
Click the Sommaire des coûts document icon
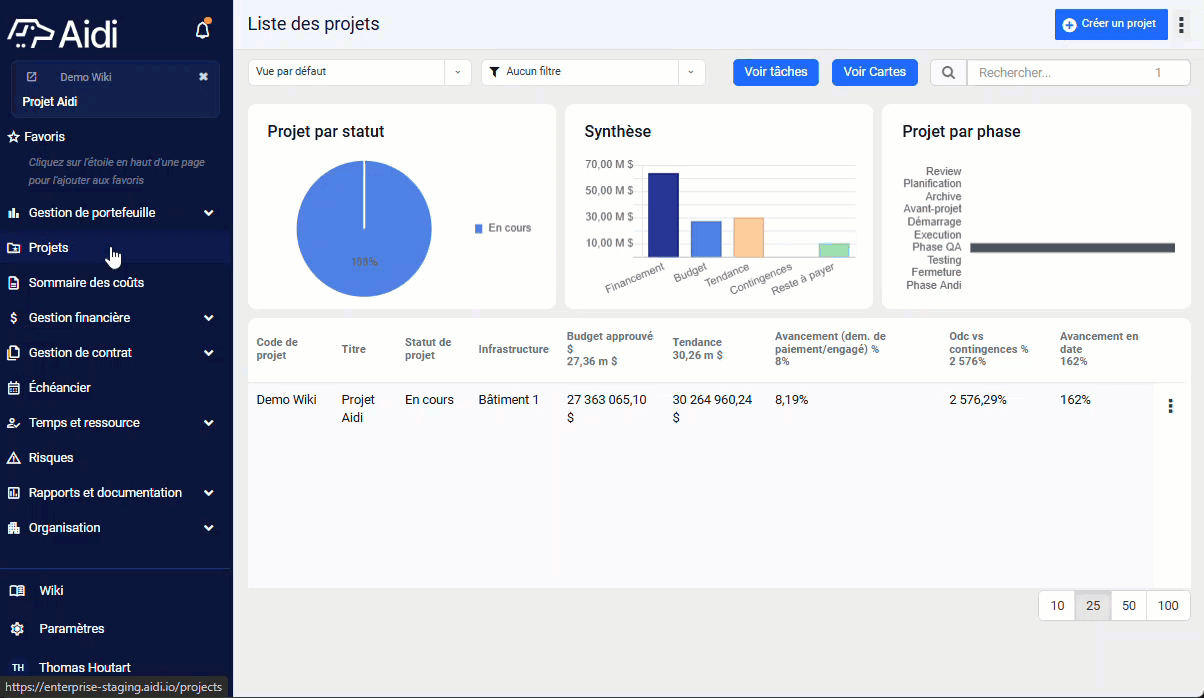pyautogui.click(x=14, y=283)
